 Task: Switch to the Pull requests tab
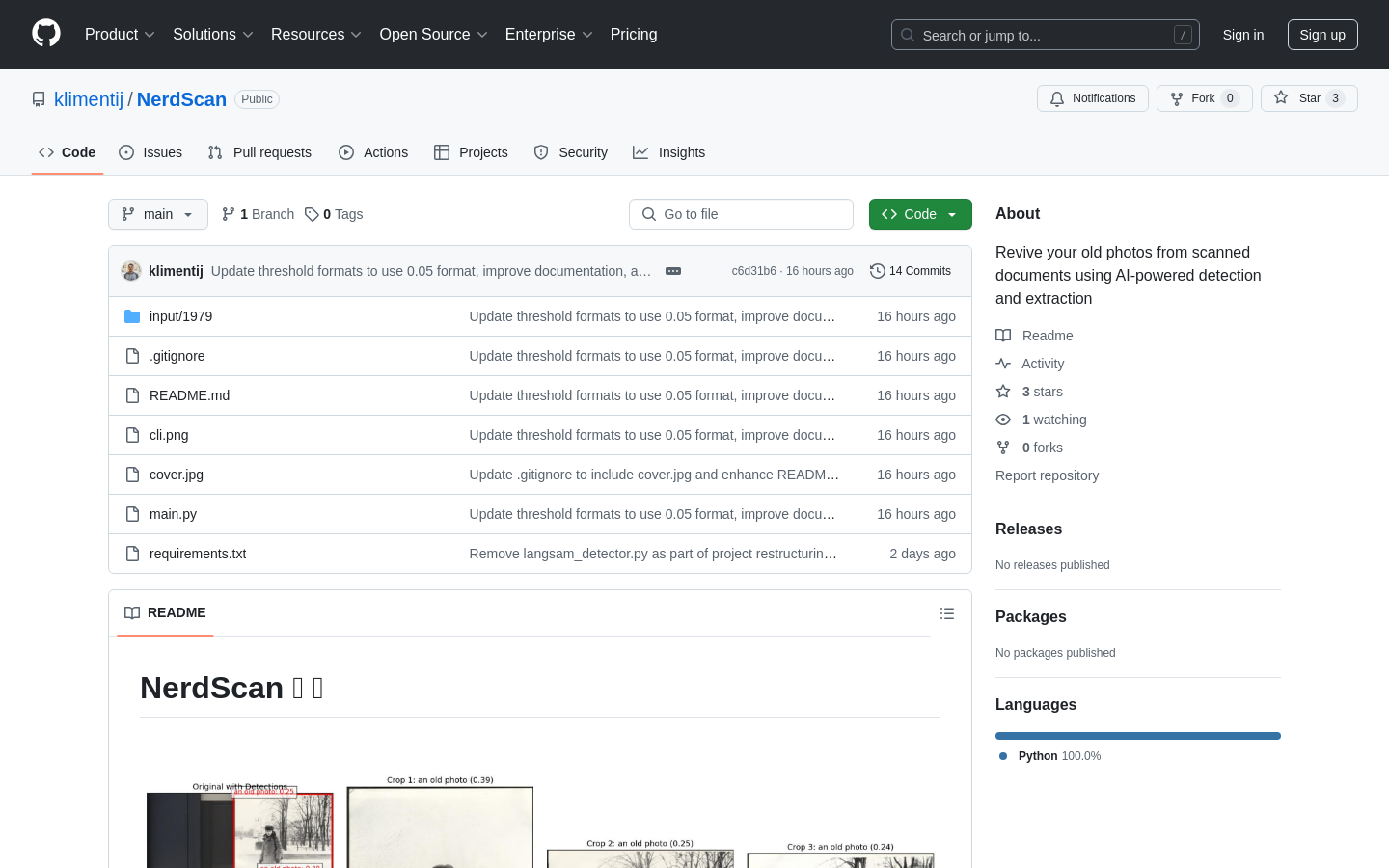pyautogui.click(x=259, y=152)
